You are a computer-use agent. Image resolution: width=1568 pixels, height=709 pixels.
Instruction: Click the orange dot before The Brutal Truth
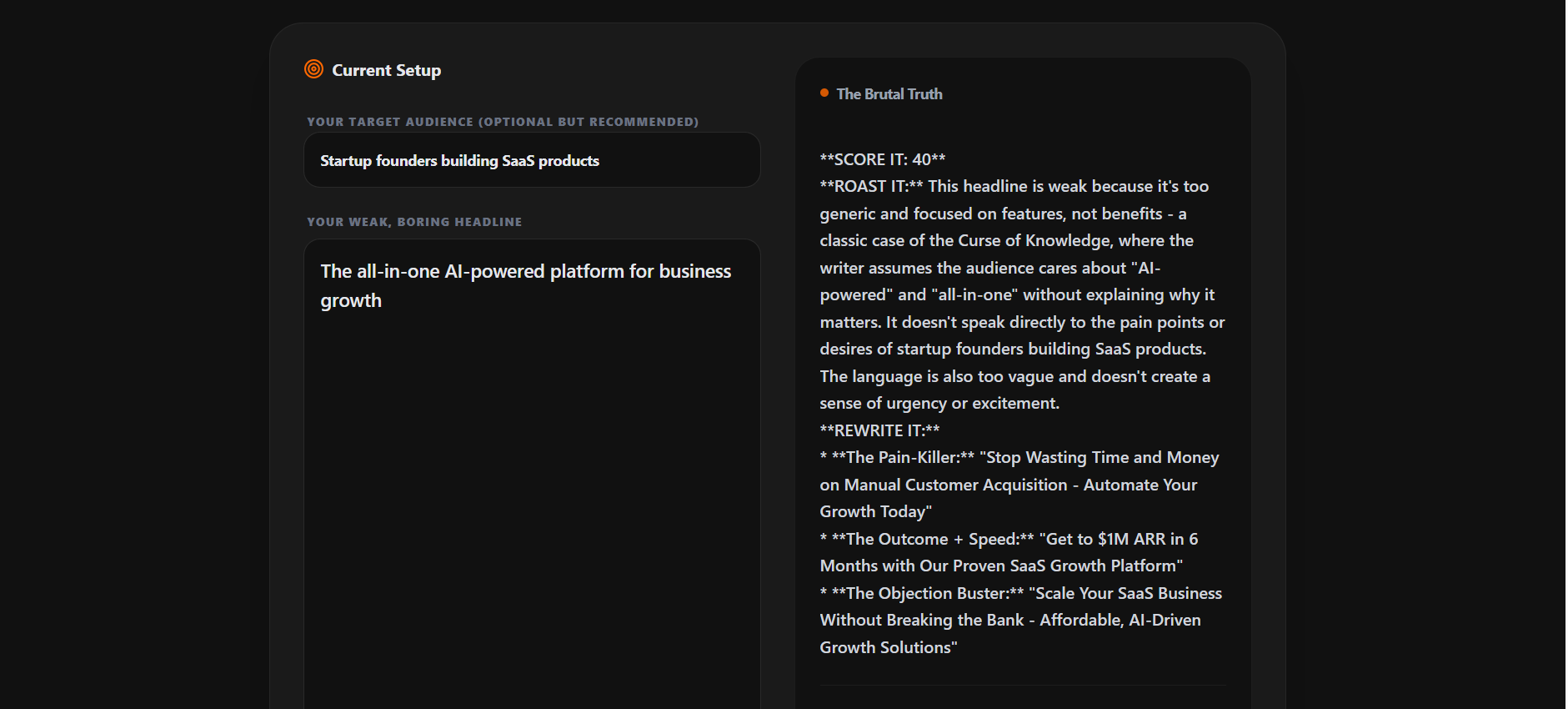(824, 93)
